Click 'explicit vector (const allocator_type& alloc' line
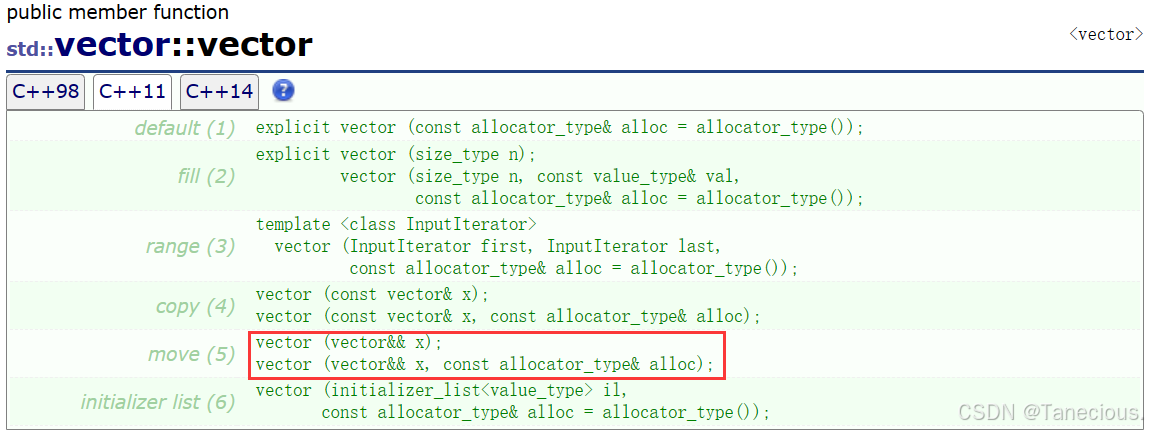 coord(561,127)
